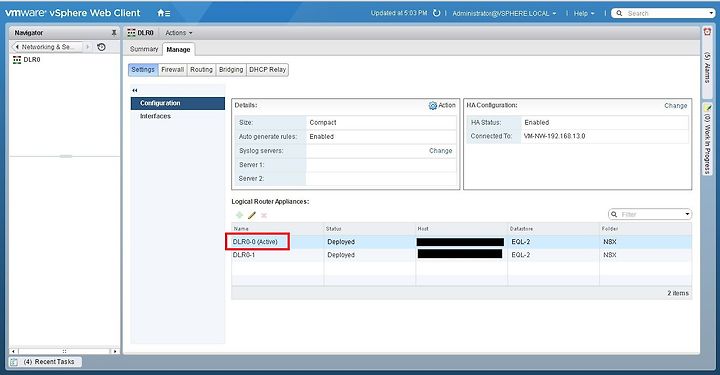720x375 pixels.
Task: Change the Syslog servers settings
Action: point(440,151)
